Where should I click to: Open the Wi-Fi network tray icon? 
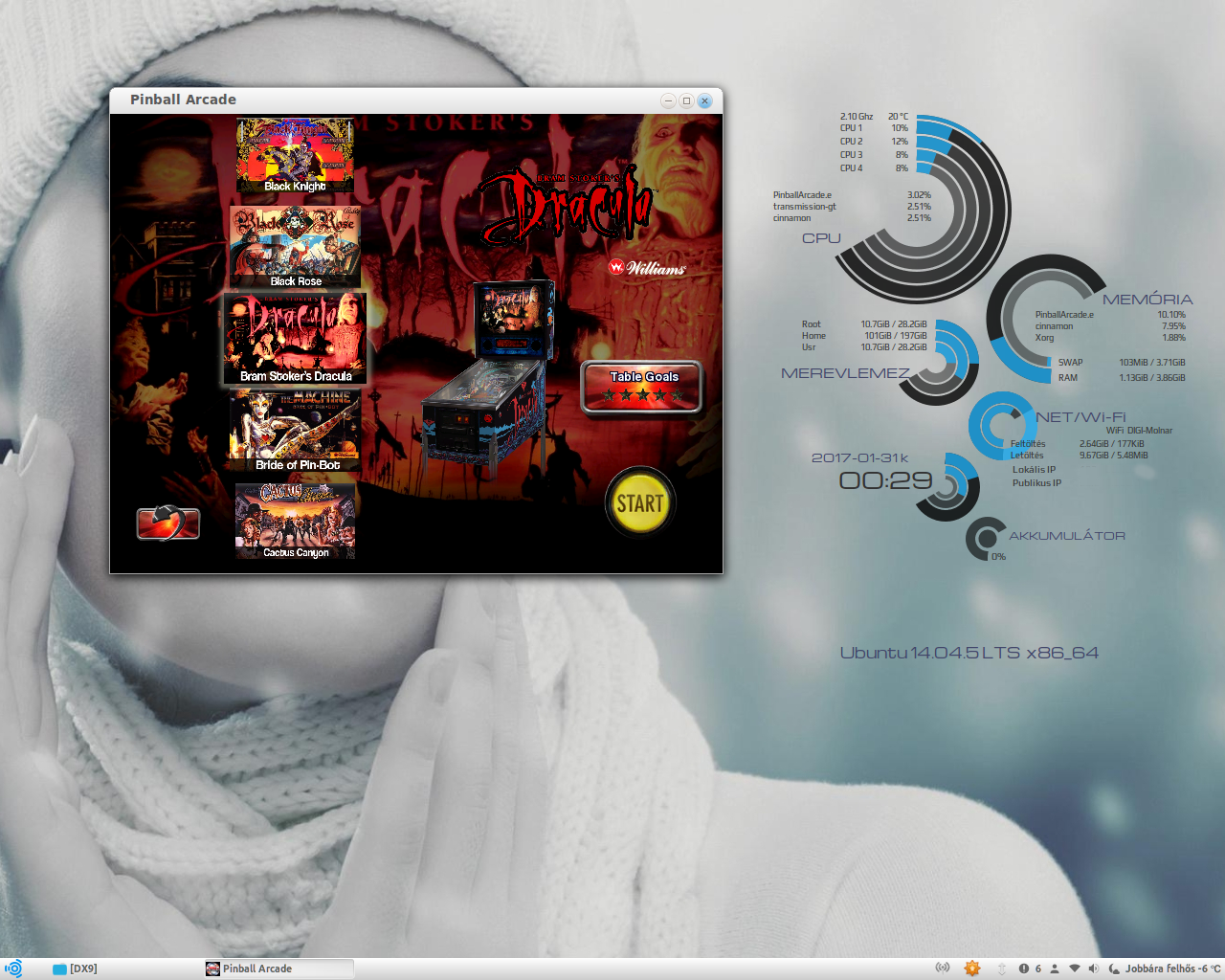pos(1075,969)
